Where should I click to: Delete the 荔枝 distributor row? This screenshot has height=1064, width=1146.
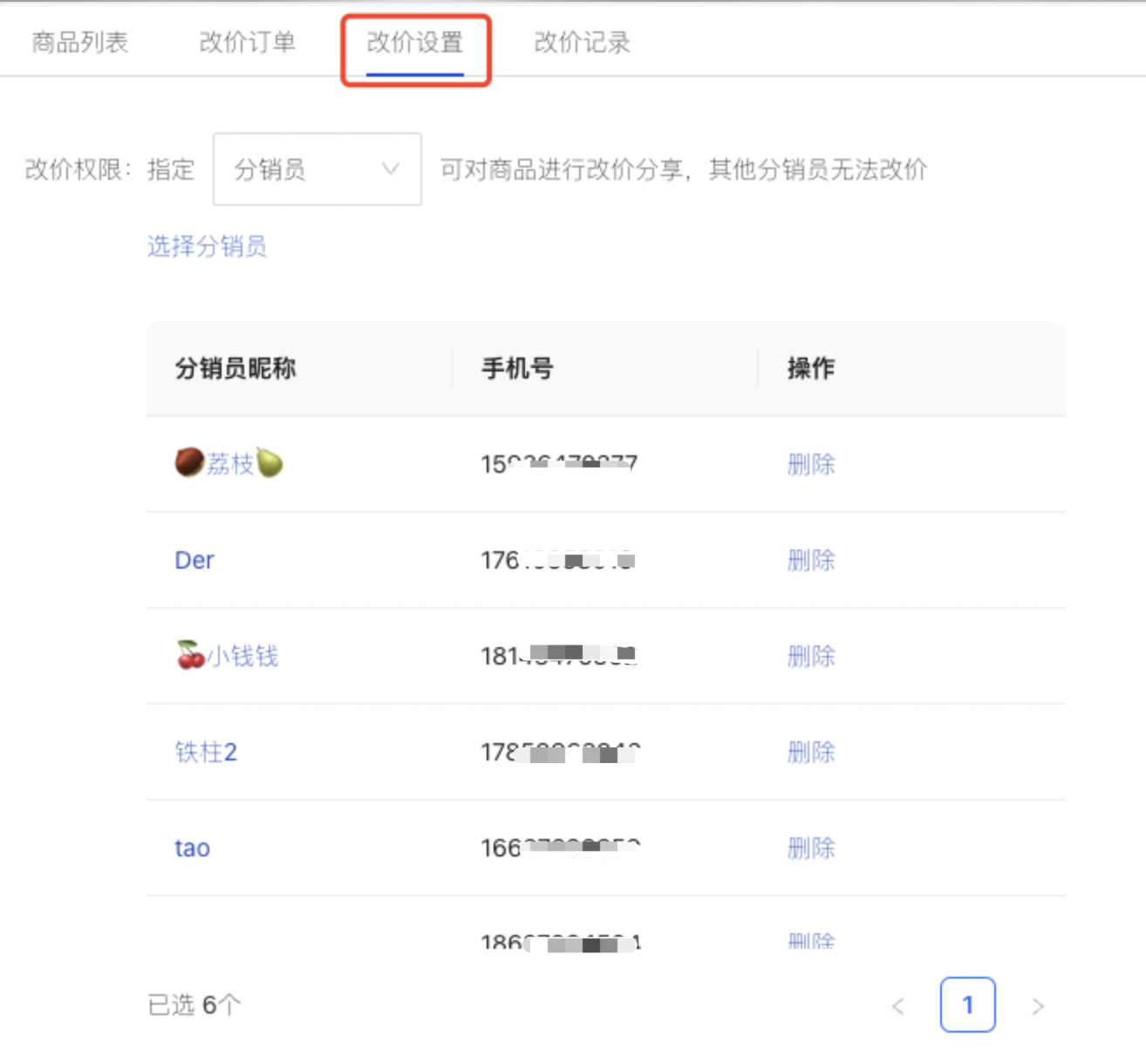click(811, 464)
